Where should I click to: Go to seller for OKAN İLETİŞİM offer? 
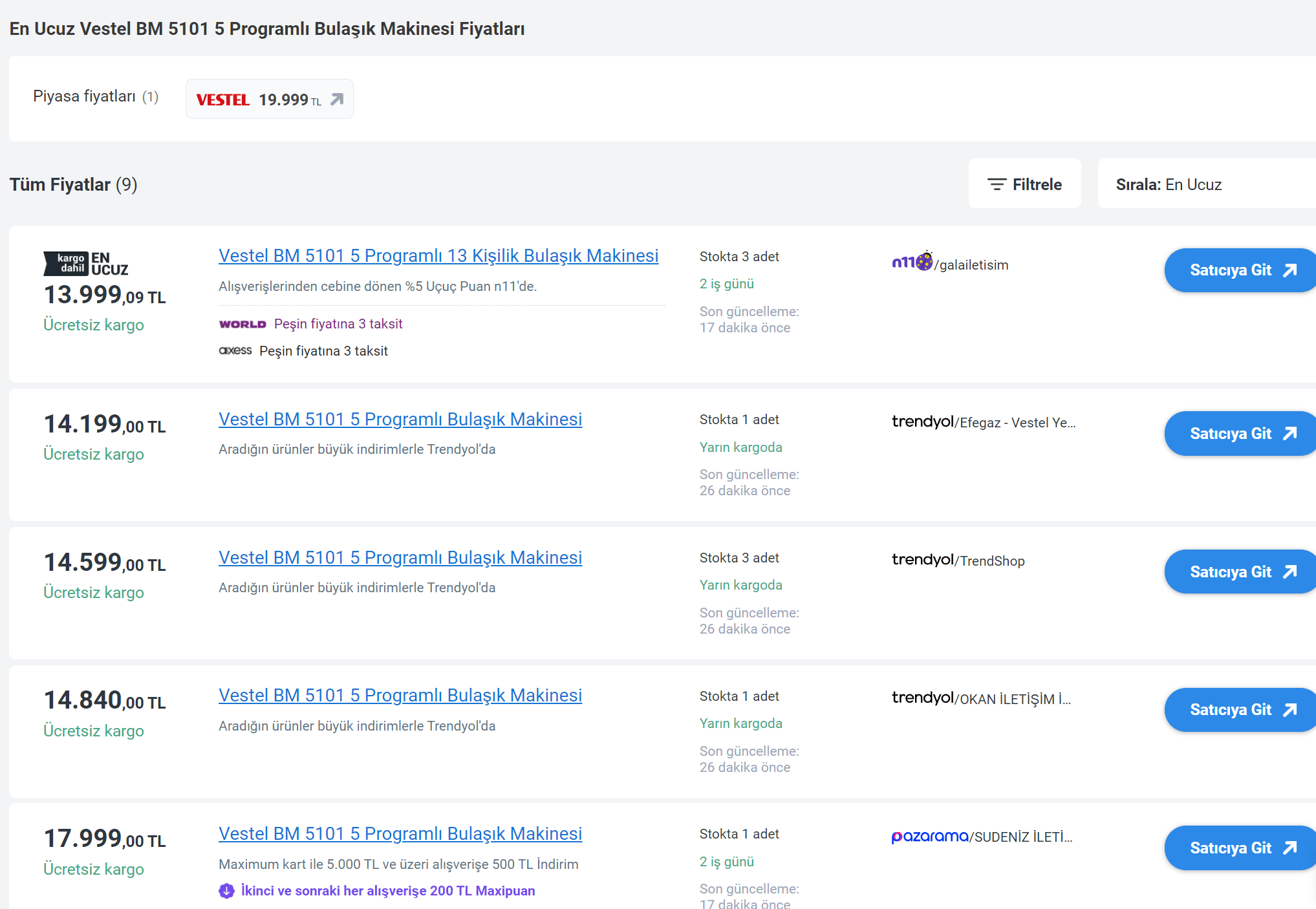pos(1240,710)
